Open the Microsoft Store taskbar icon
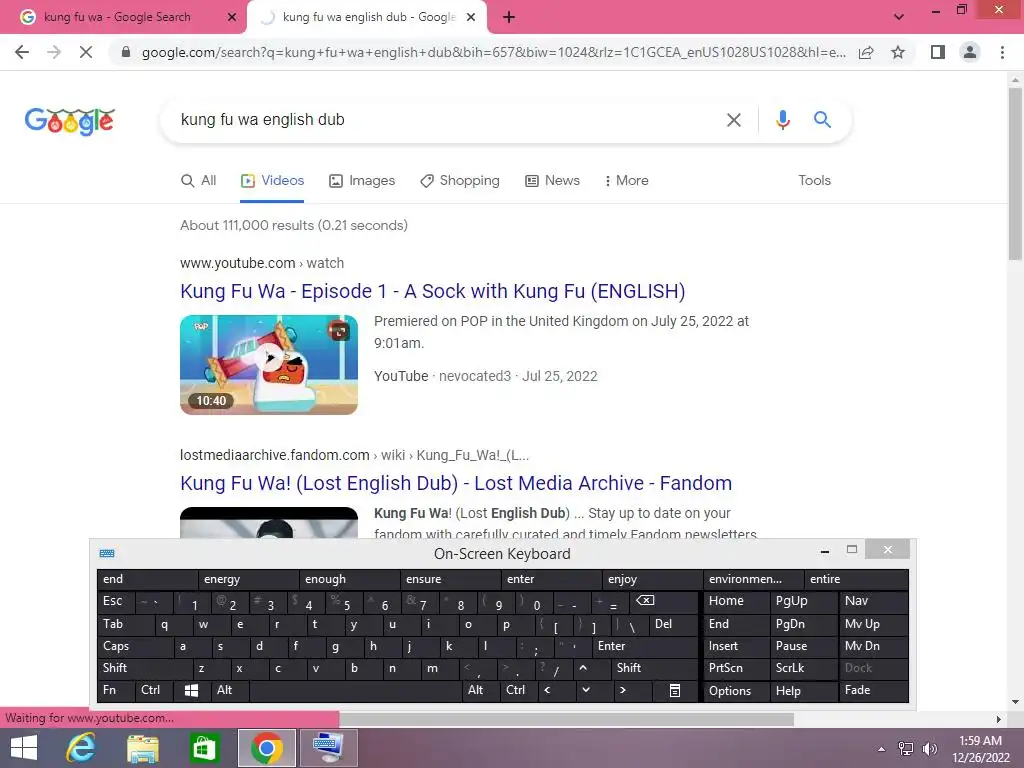This screenshot has height=768, width=1024. (204, 748)
